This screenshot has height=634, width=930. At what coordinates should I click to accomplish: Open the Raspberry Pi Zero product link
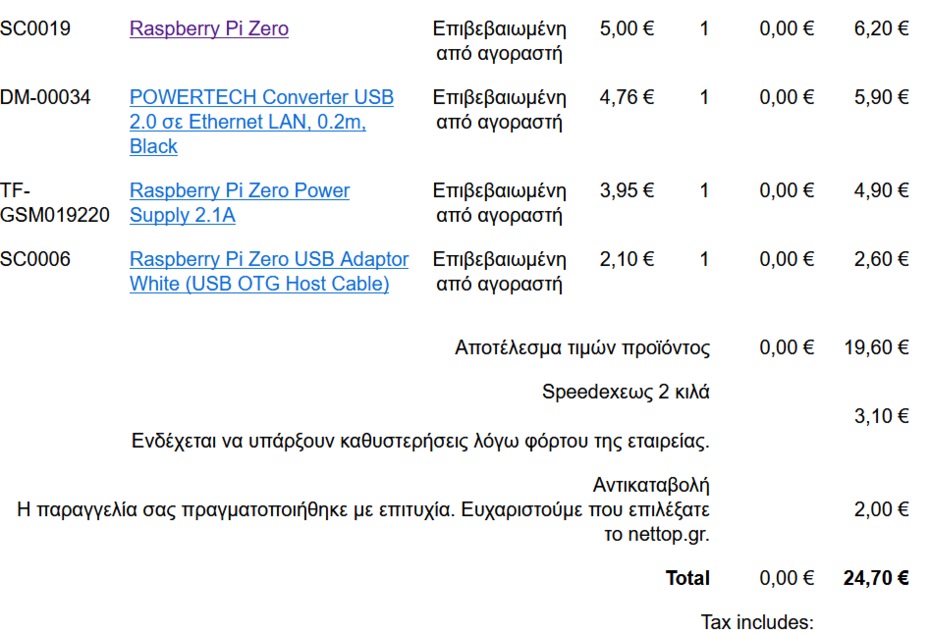click(x=209, y=29)
